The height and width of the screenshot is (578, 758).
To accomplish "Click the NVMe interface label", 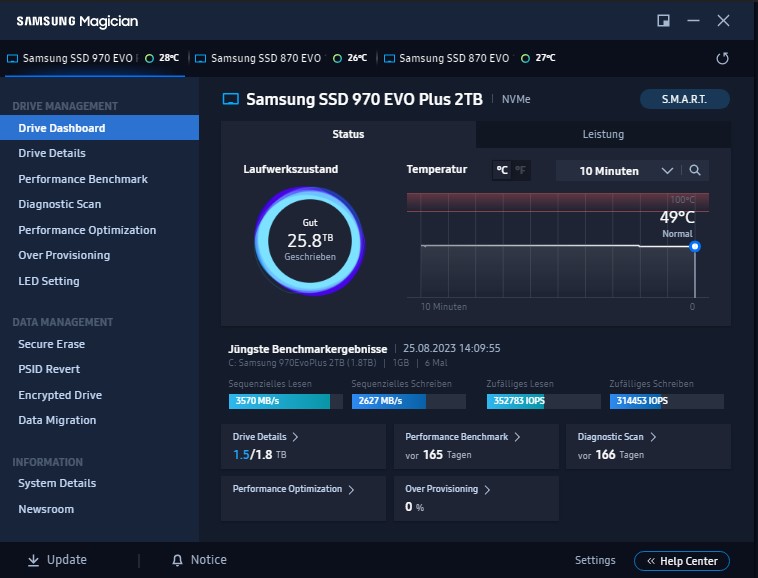I will pyautogui.click(x=516, y=100).
